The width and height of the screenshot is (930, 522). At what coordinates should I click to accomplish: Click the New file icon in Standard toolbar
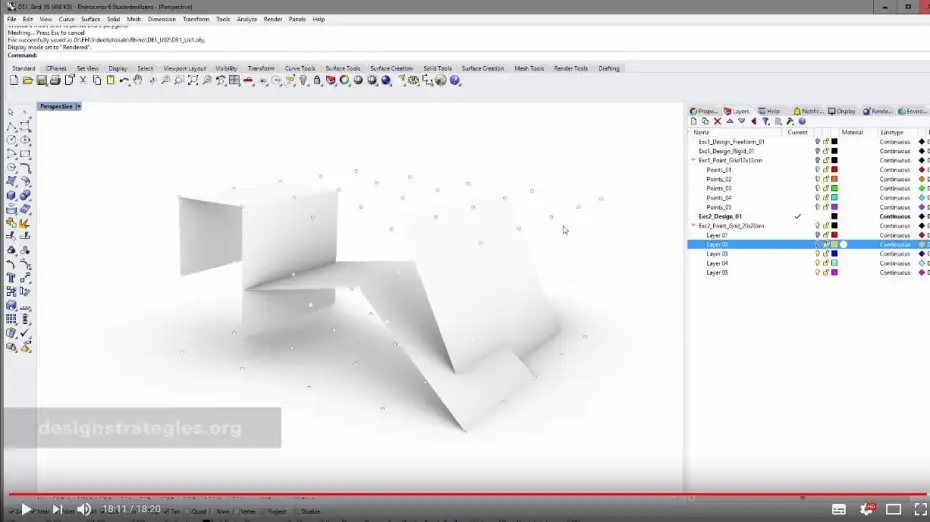coord(14,80)
